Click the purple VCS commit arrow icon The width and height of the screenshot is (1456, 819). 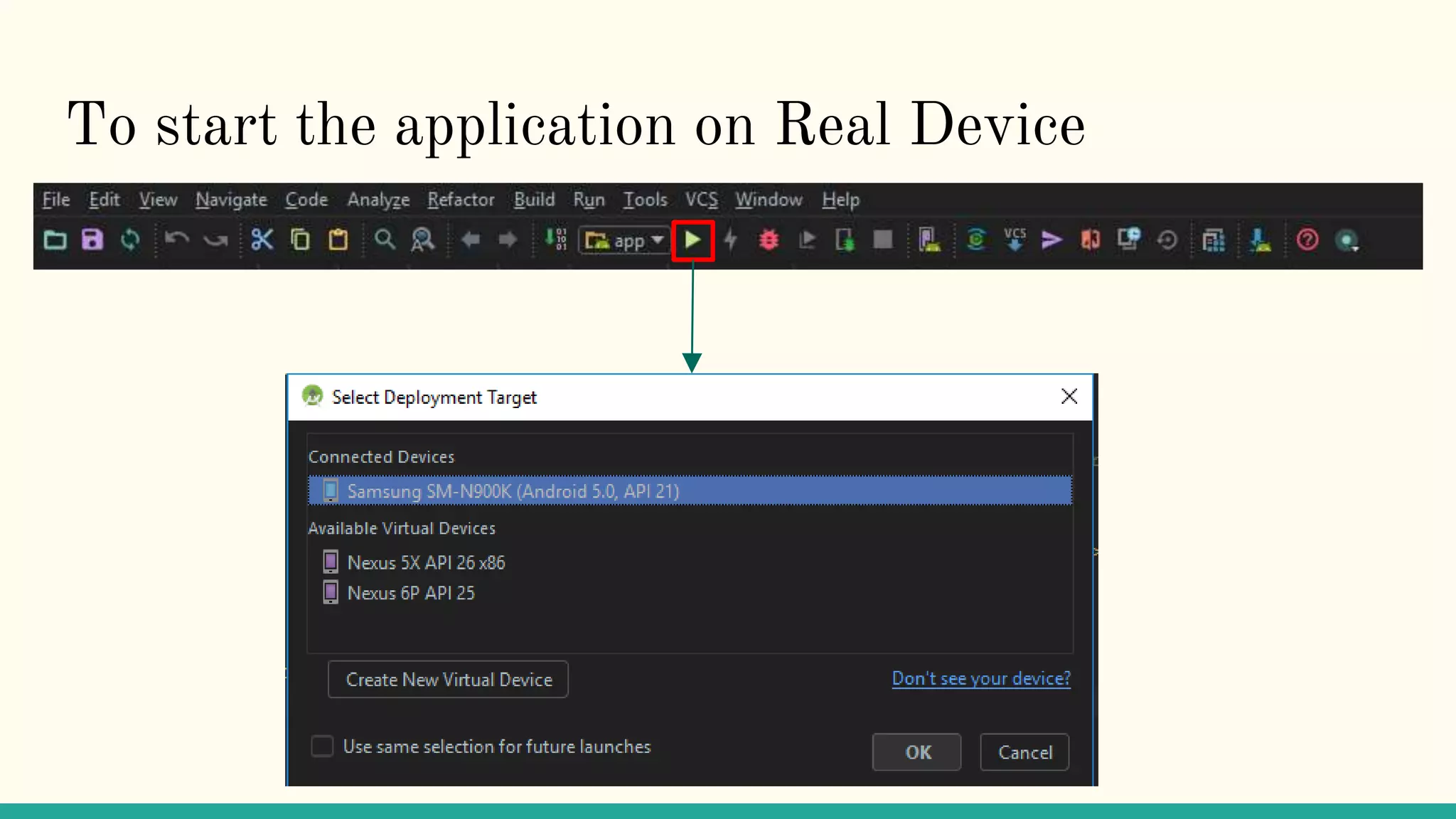click(1052, 240)
